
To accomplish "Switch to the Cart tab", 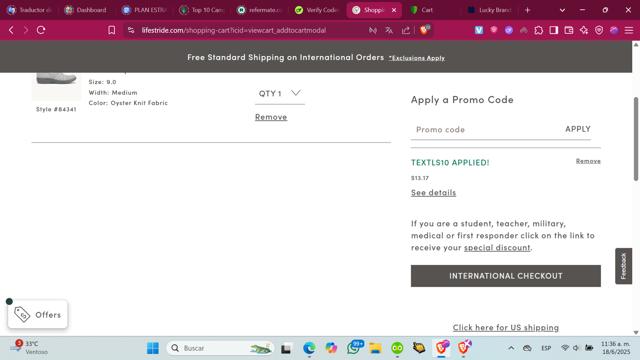I will tap(432, 10).
